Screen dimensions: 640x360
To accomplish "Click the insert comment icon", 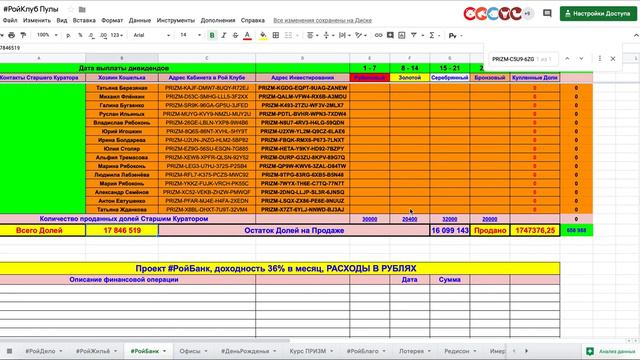I will coord(390,36).
